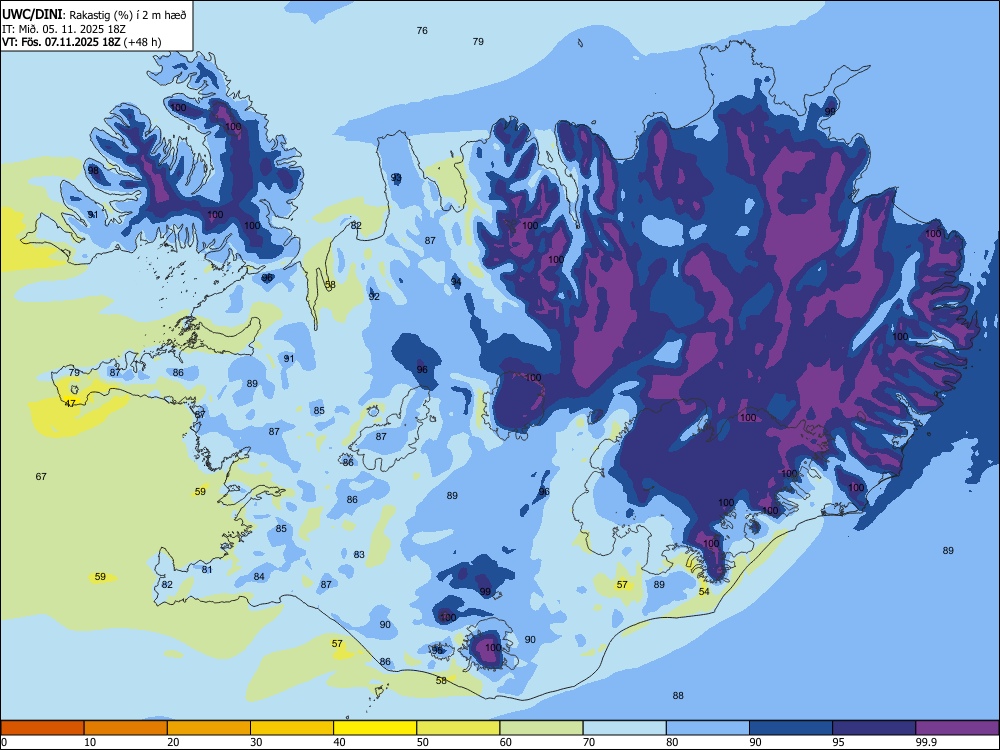This screenshot has width=1000, height=750.
Task: Pick the dark navy 95–99.9 legend swatch
Action: tap(874, 728)
